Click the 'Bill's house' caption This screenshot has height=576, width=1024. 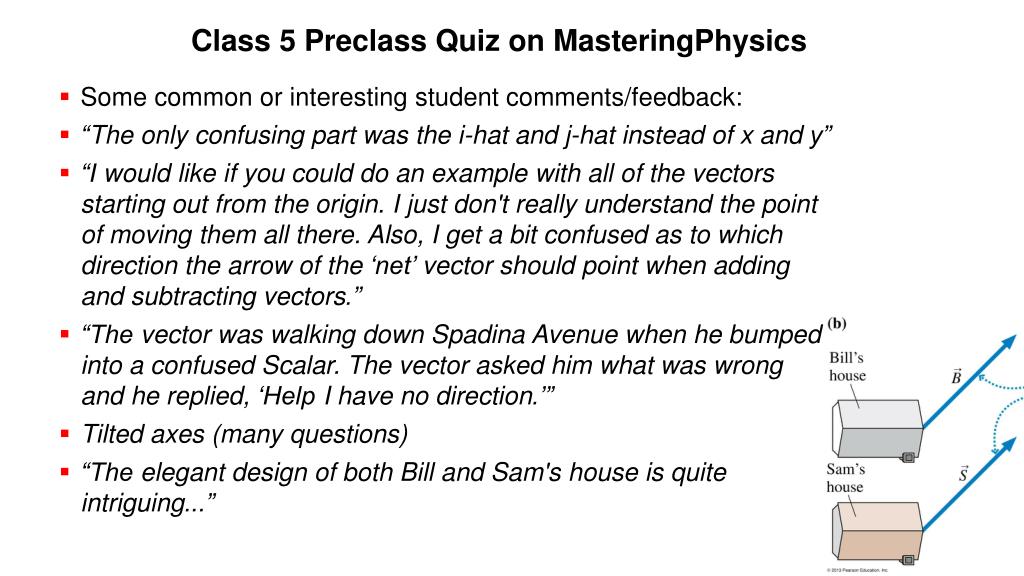[846, 367]
